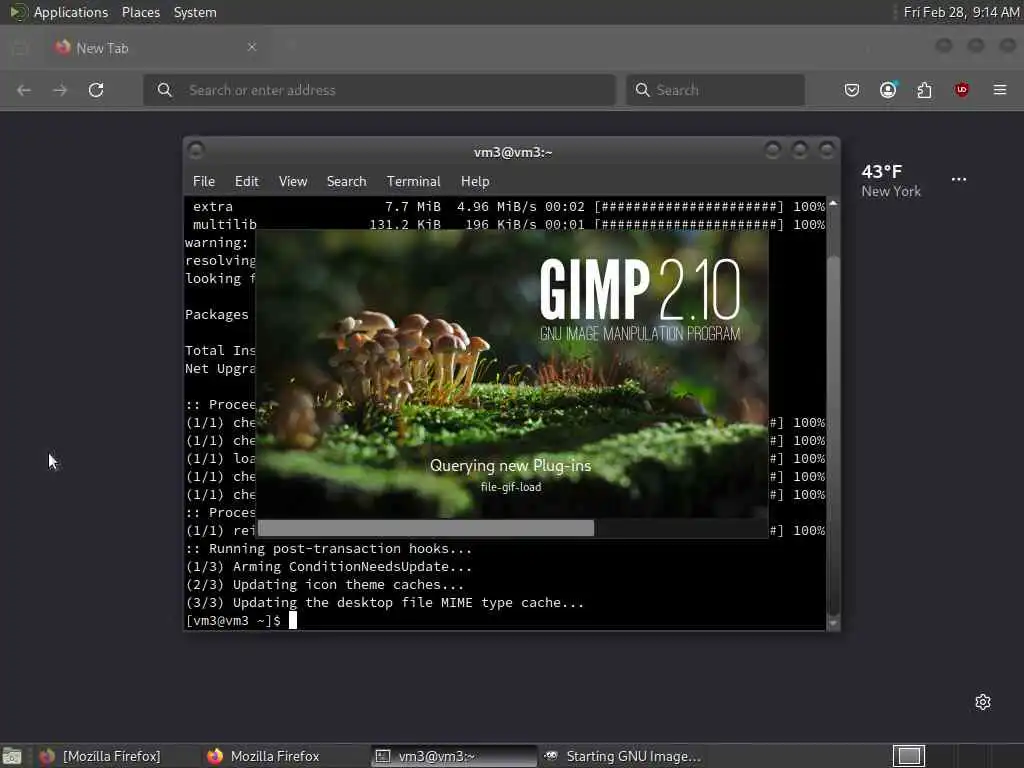Click the GIMP splash progress bar
The image size is (1024, 768).
pyautogui.click(x=512, y=528)
